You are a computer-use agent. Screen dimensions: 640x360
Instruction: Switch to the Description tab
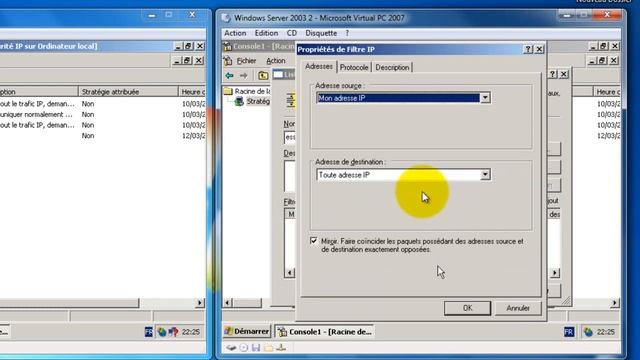(x=392, y=68)
